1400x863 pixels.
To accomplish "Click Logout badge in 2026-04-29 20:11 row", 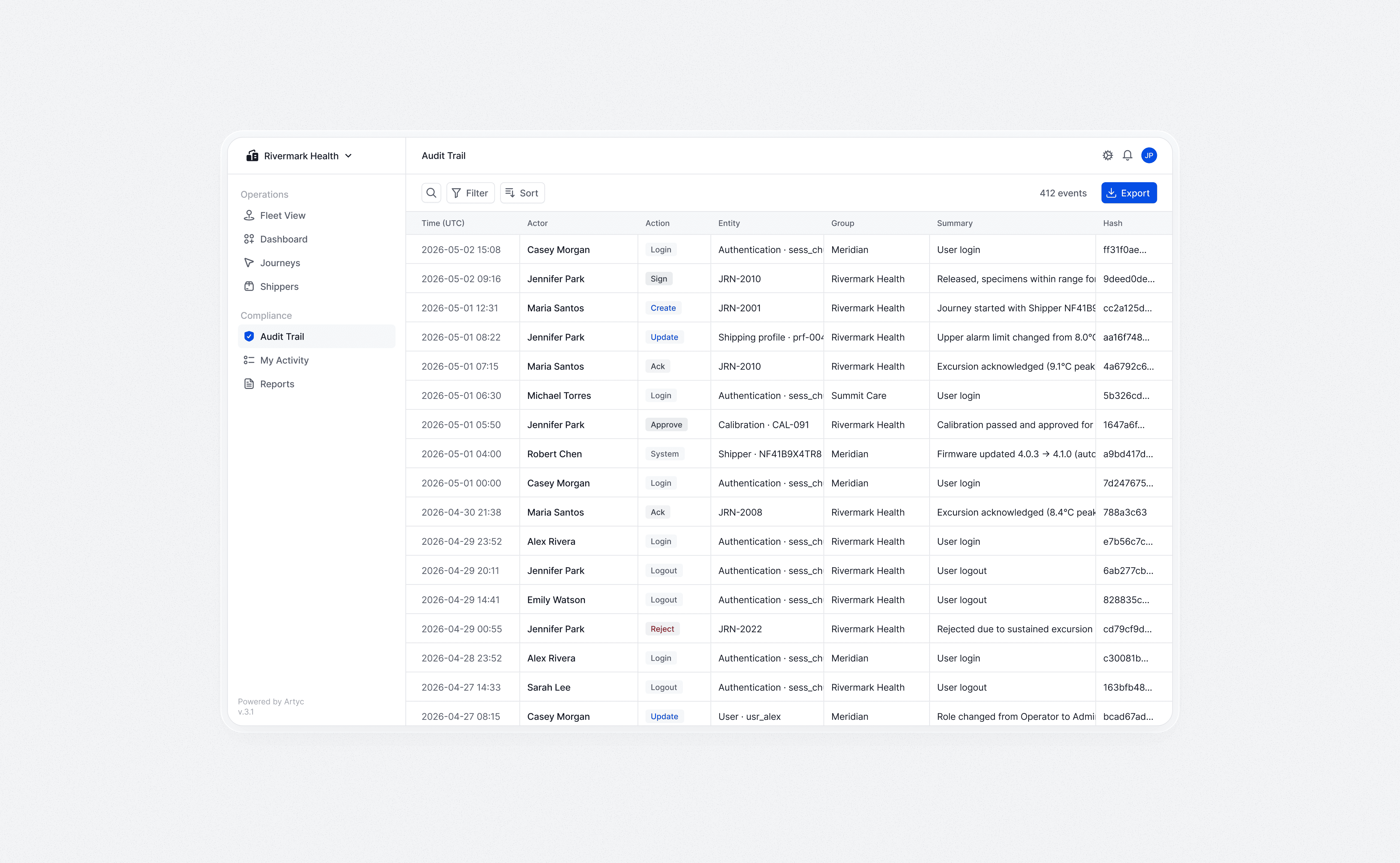I will tap(664, 571).
